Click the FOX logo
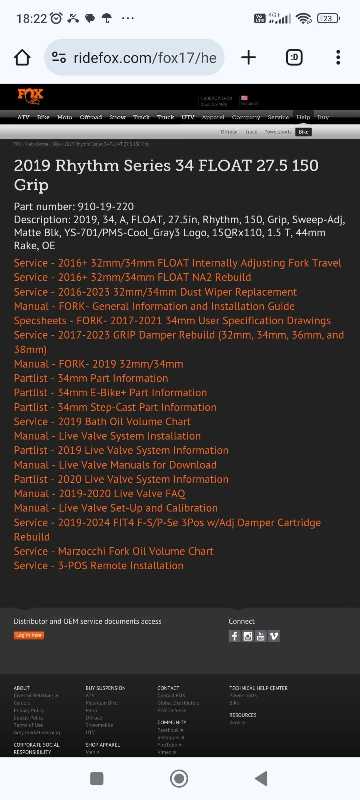This screenshot has height=800, width=360. tap(31, 96)
